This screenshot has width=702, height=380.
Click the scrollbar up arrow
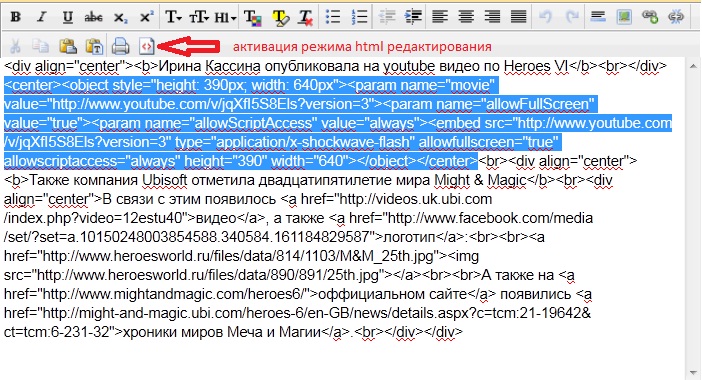693,66
